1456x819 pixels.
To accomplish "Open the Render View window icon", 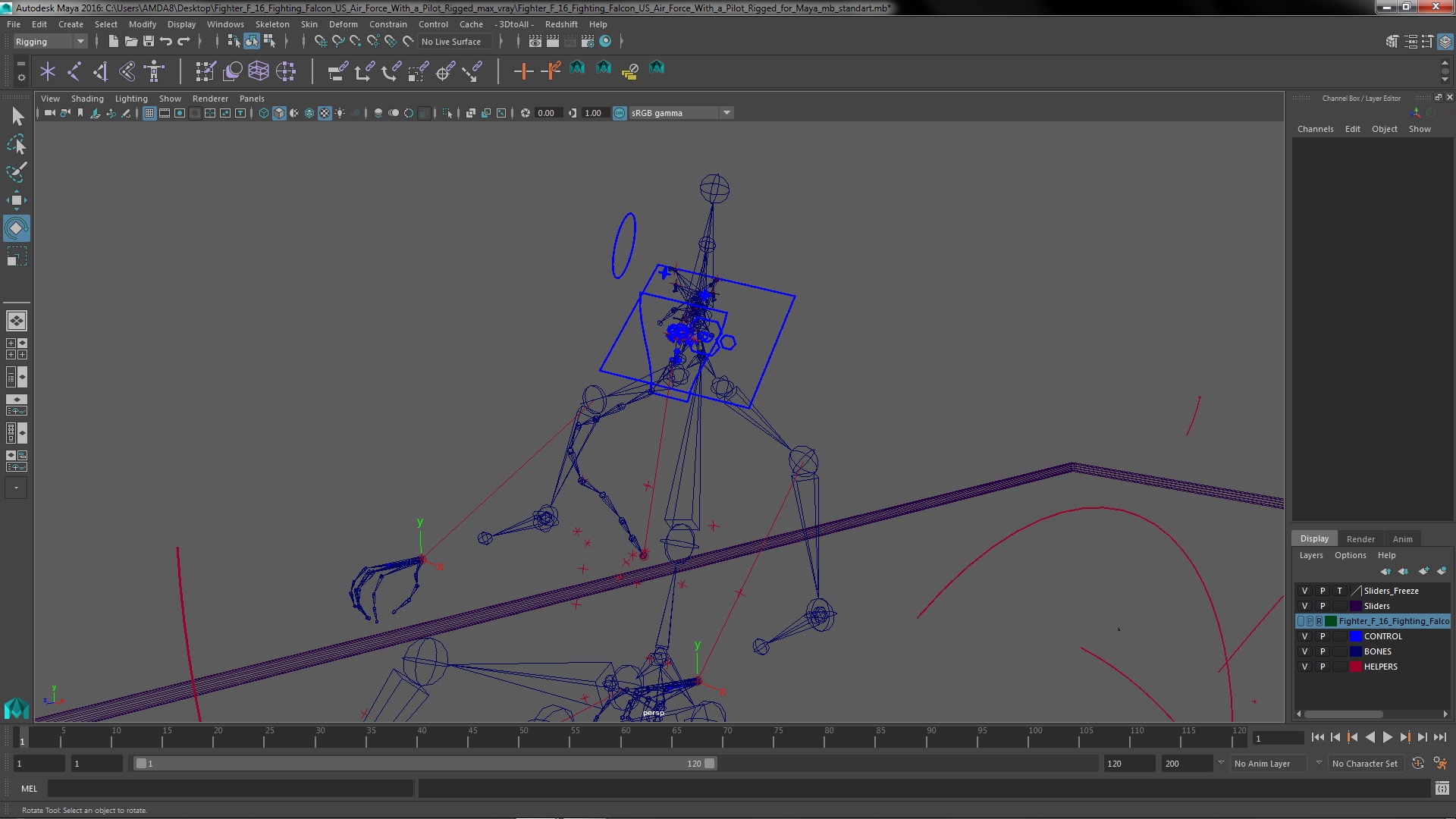I will coord(535,41).
